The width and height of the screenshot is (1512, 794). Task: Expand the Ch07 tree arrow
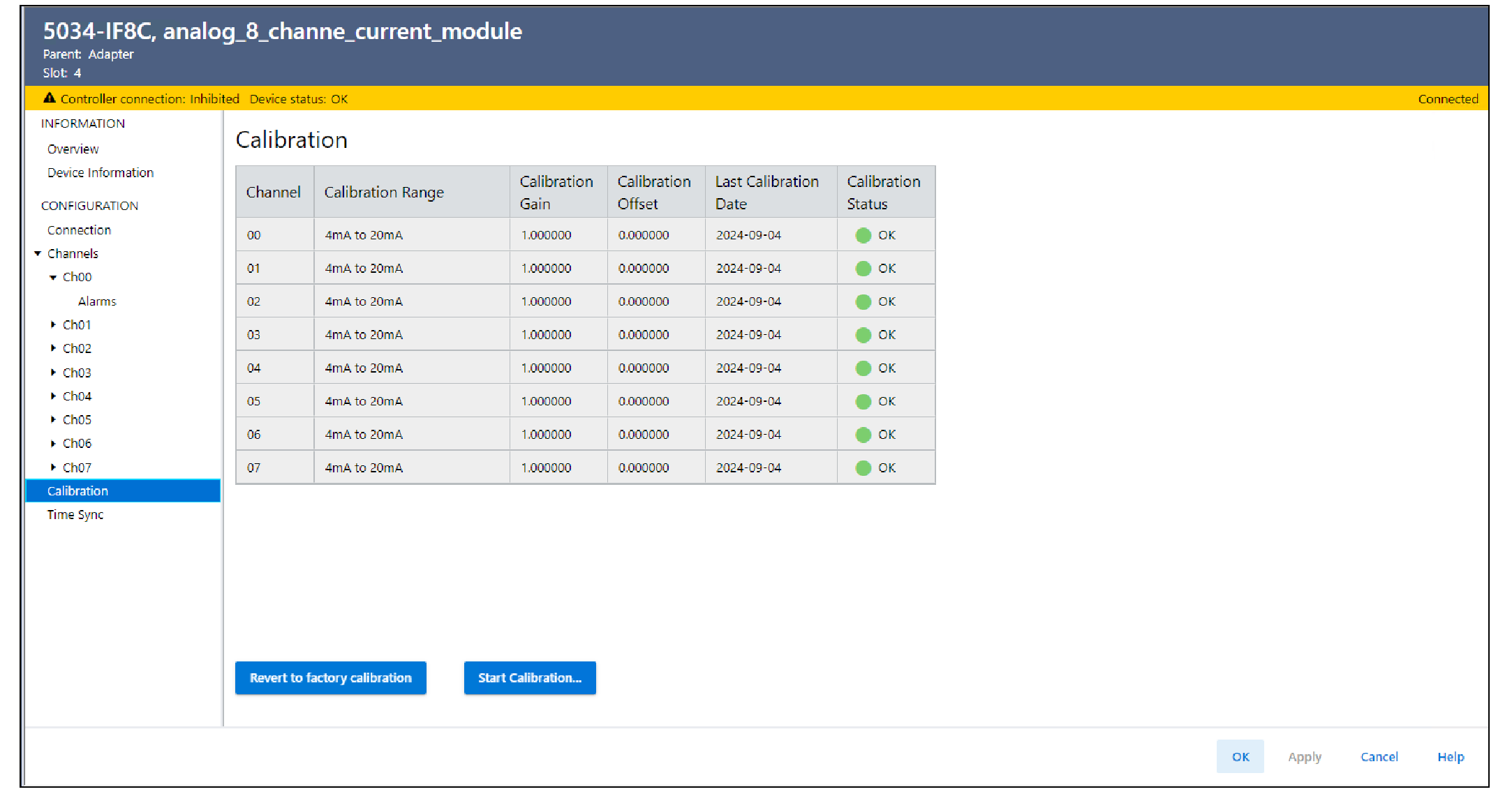(53, 467)
